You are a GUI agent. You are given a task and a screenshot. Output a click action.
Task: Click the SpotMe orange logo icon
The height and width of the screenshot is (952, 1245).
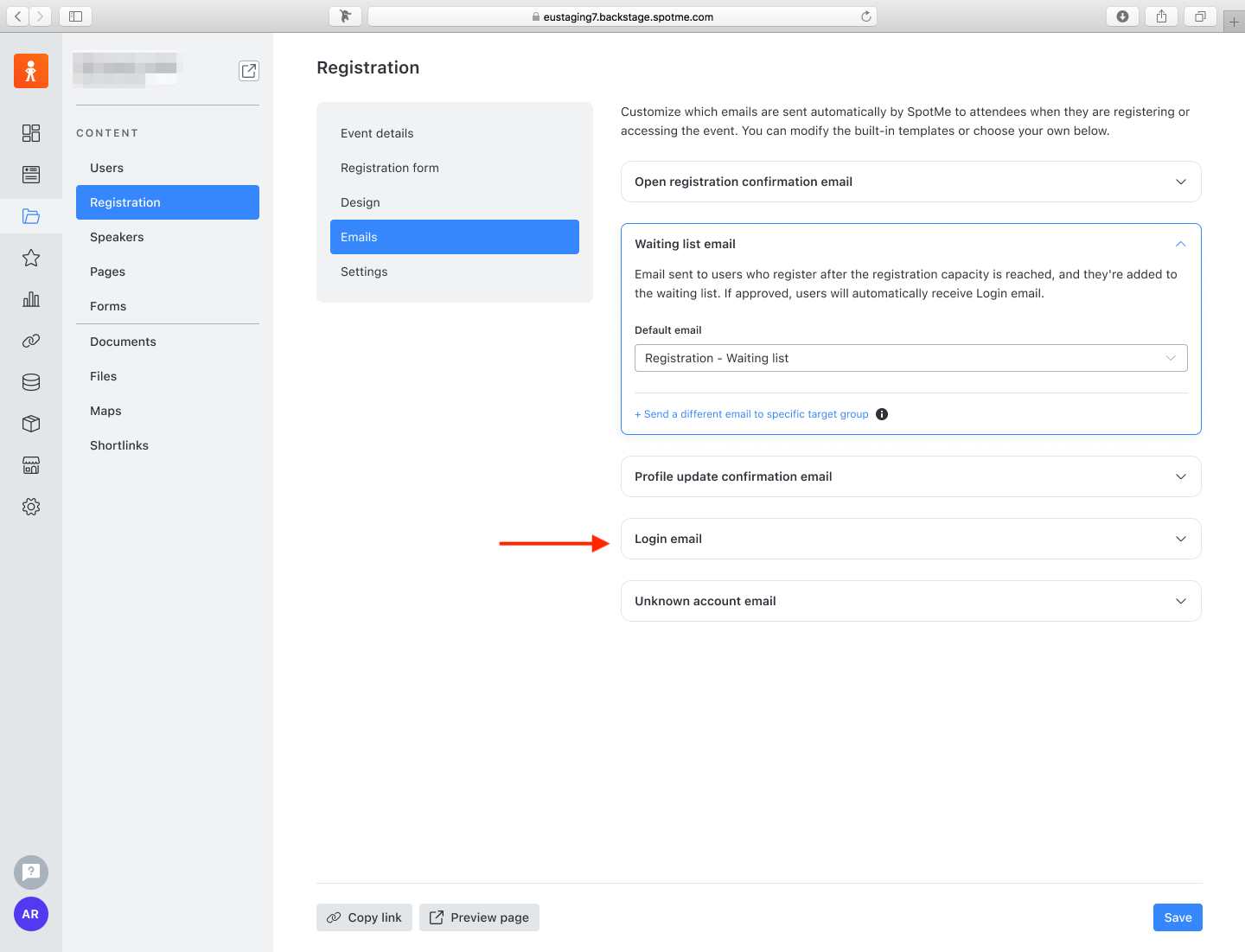click(31, 71)
